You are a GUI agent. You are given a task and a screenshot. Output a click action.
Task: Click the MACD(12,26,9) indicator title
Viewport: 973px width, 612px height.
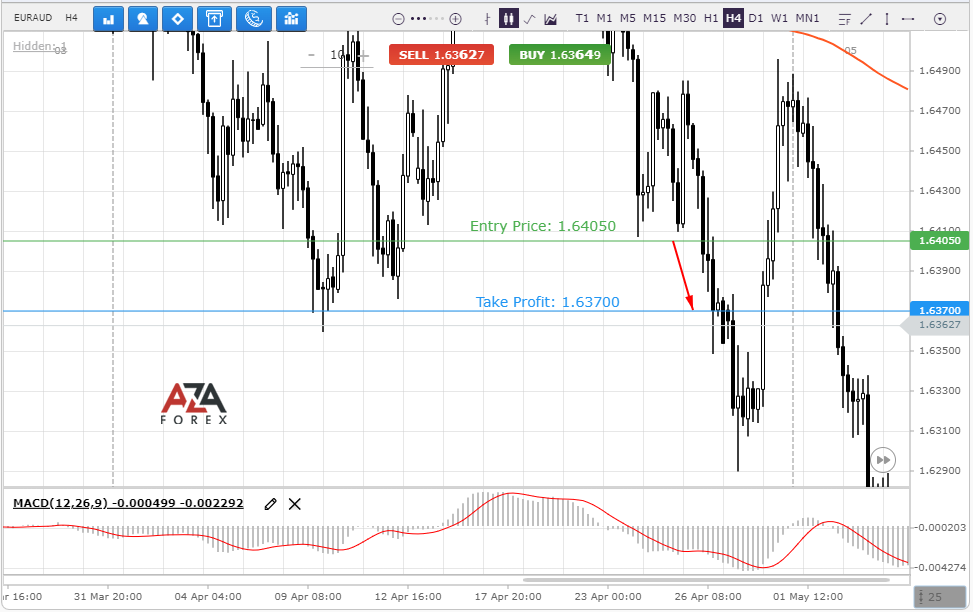[128, 503]
